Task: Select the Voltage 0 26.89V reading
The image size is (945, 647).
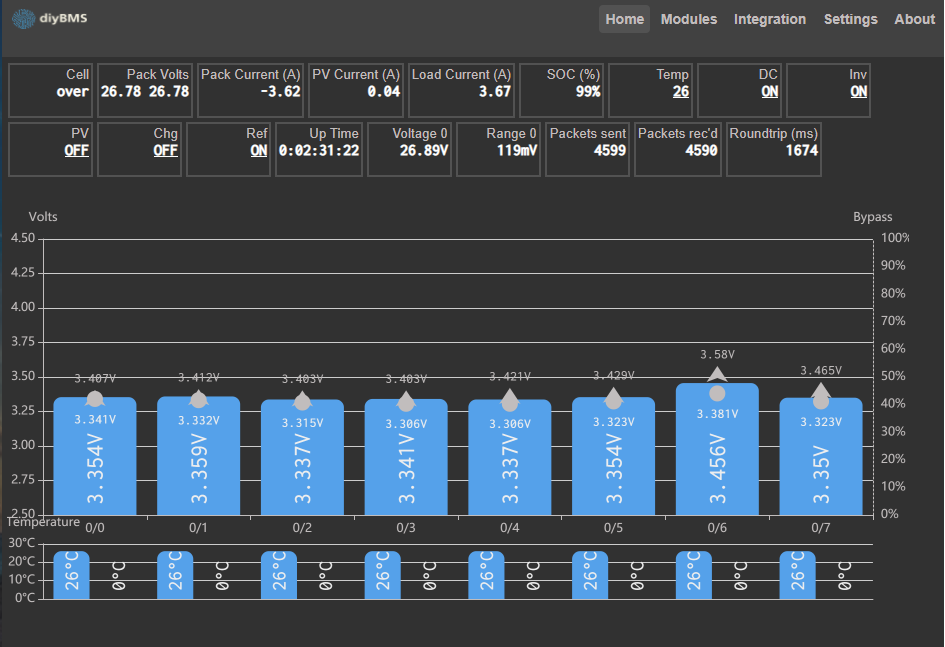Action: (424, 151)
